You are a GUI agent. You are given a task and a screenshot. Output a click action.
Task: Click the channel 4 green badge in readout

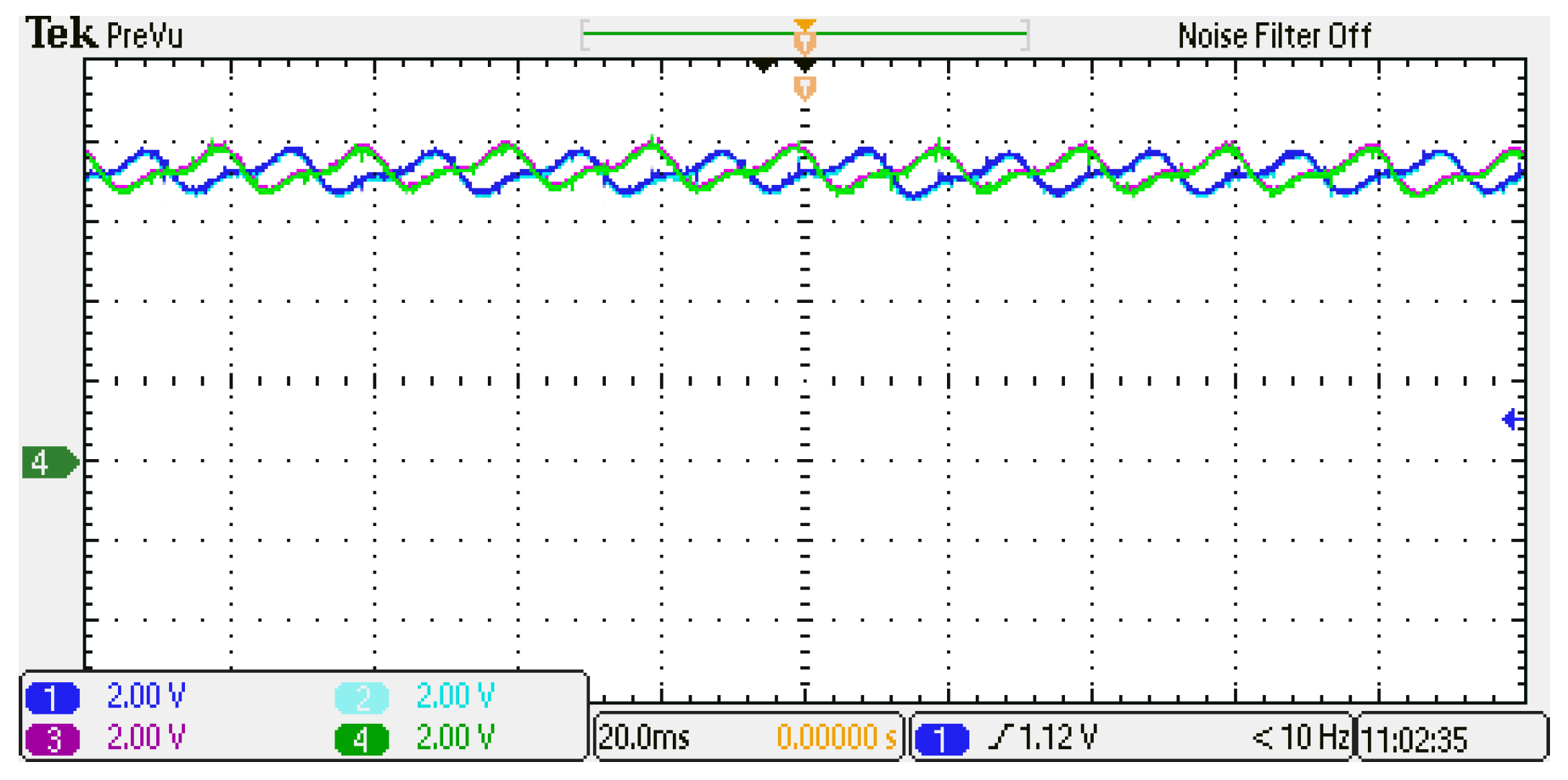click(x=361, y=739)
